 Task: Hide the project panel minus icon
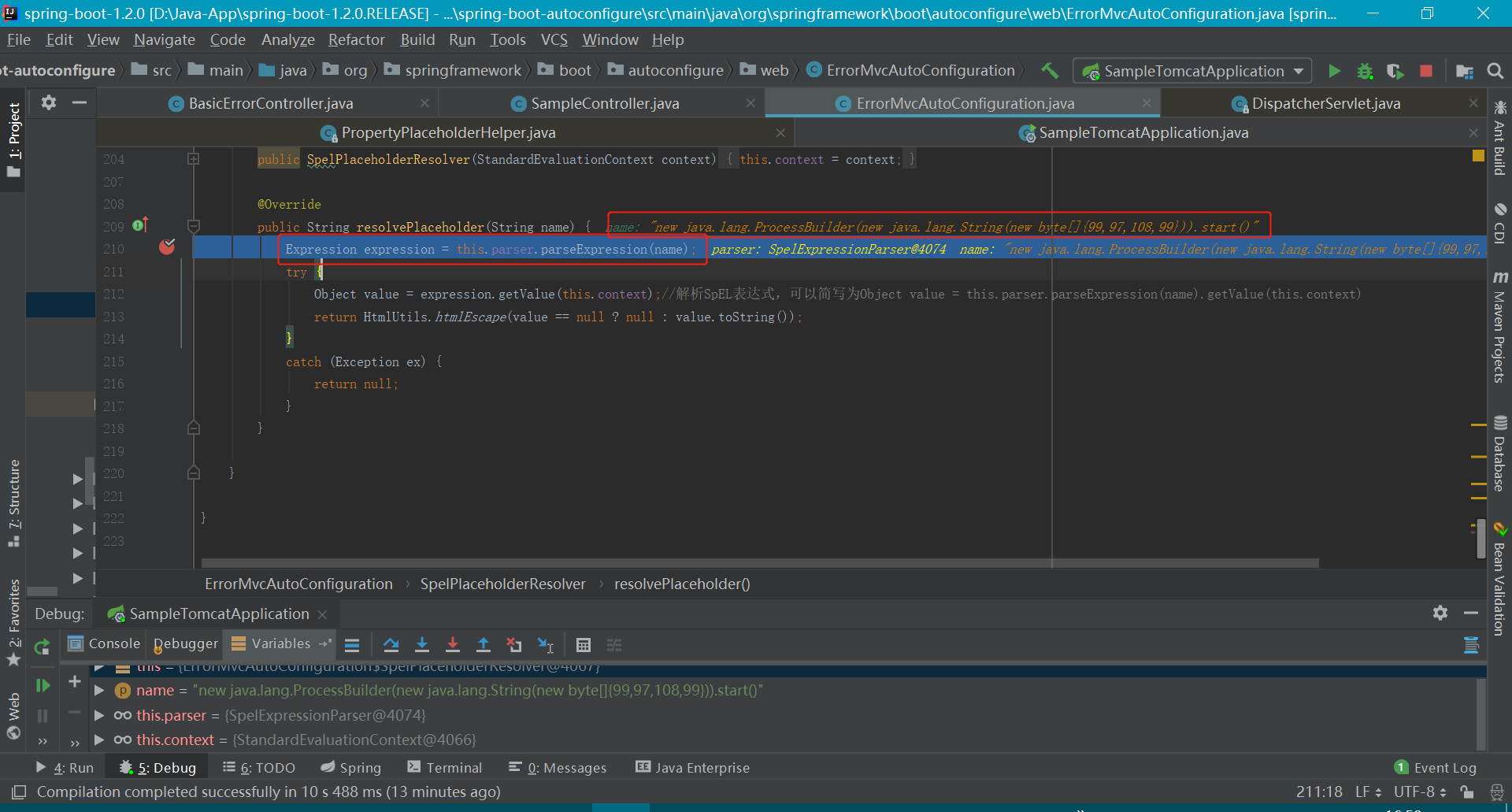(80, 102)
